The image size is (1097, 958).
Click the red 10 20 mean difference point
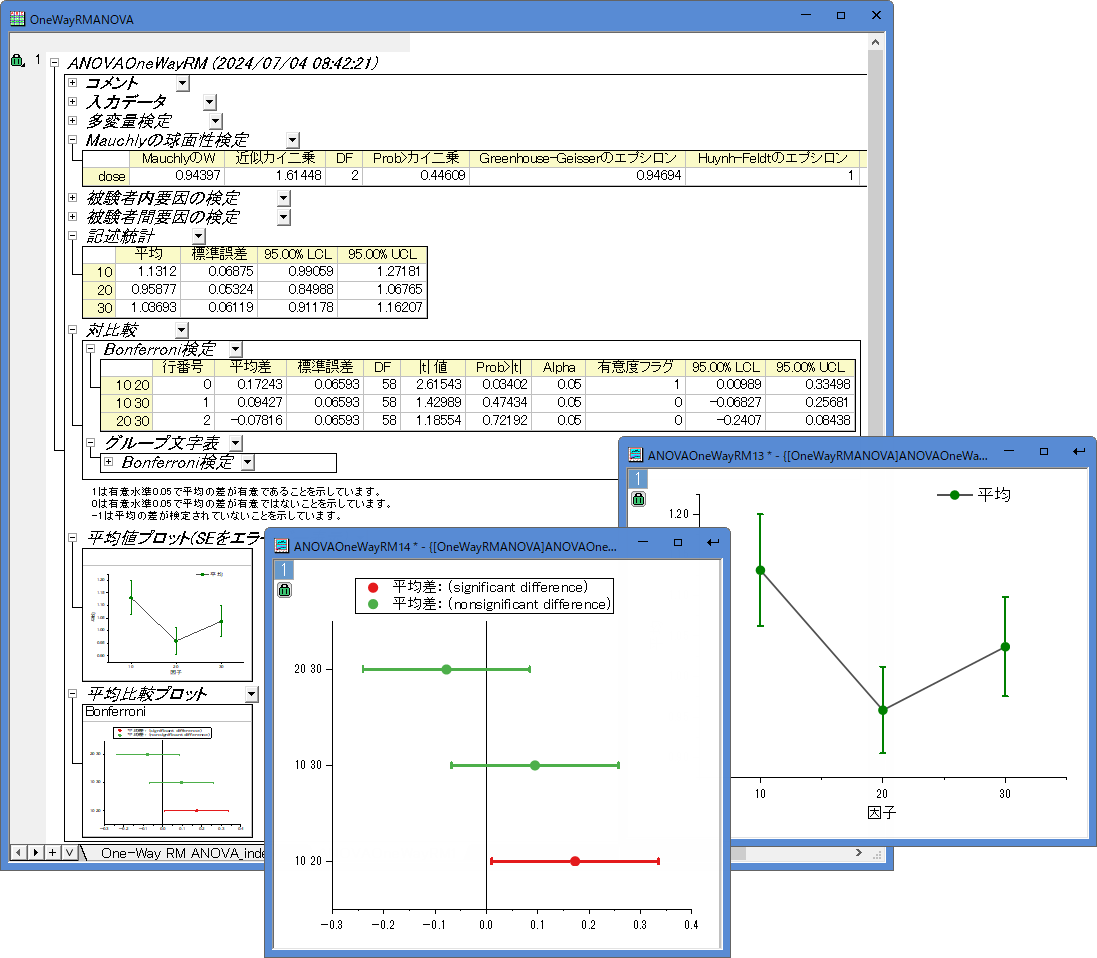(574, 861)
